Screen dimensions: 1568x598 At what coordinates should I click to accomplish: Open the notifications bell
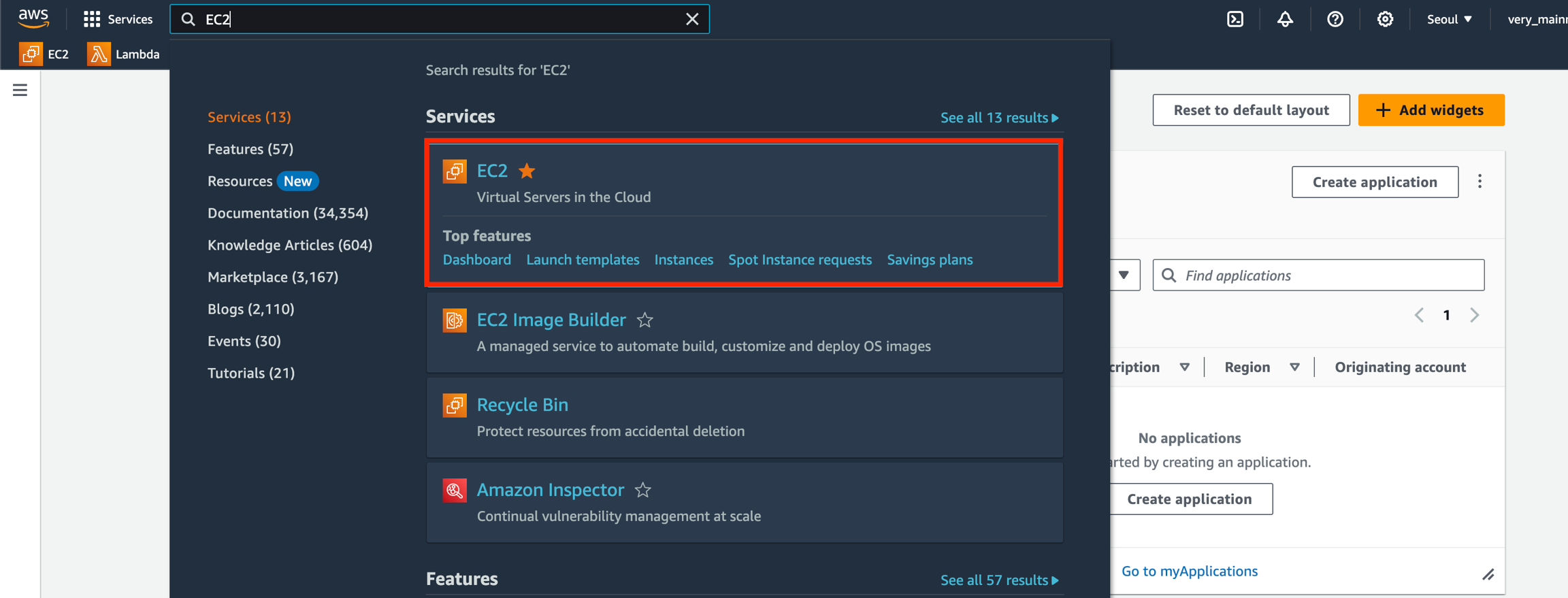click(x=1285, y=19)
